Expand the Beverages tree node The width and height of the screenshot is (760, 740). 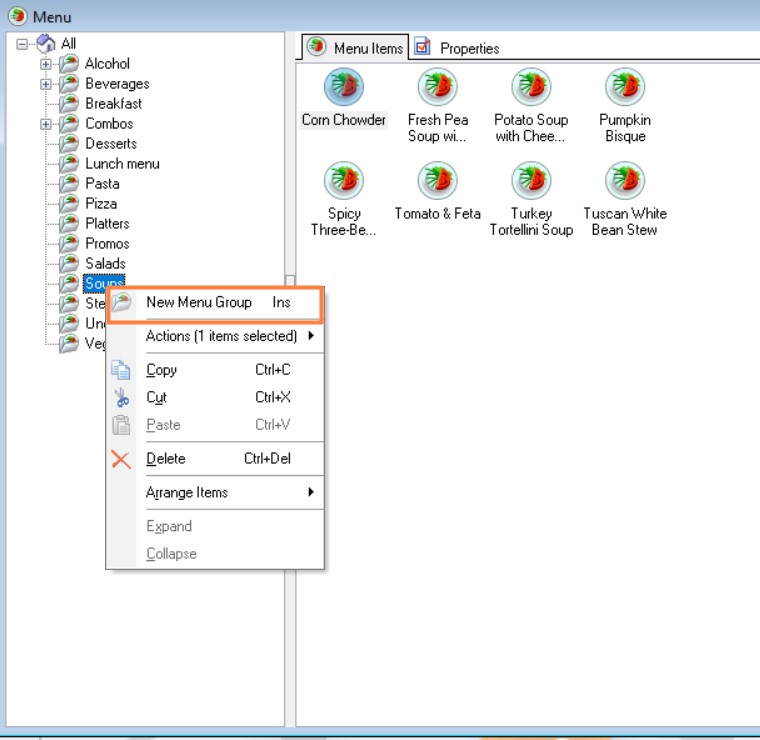tap(46, 84)
